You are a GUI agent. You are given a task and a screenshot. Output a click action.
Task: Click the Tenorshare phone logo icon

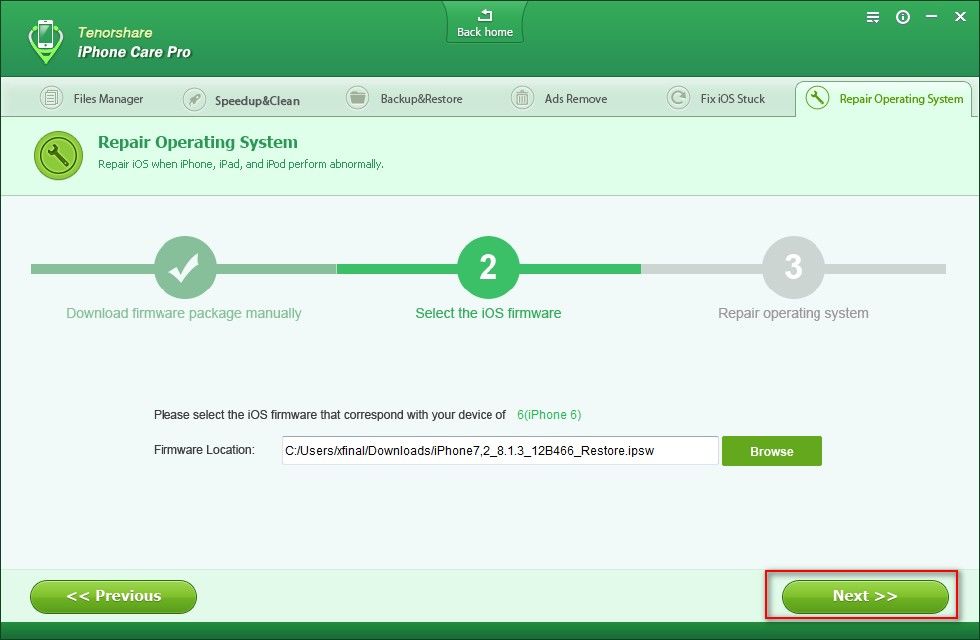46,41
